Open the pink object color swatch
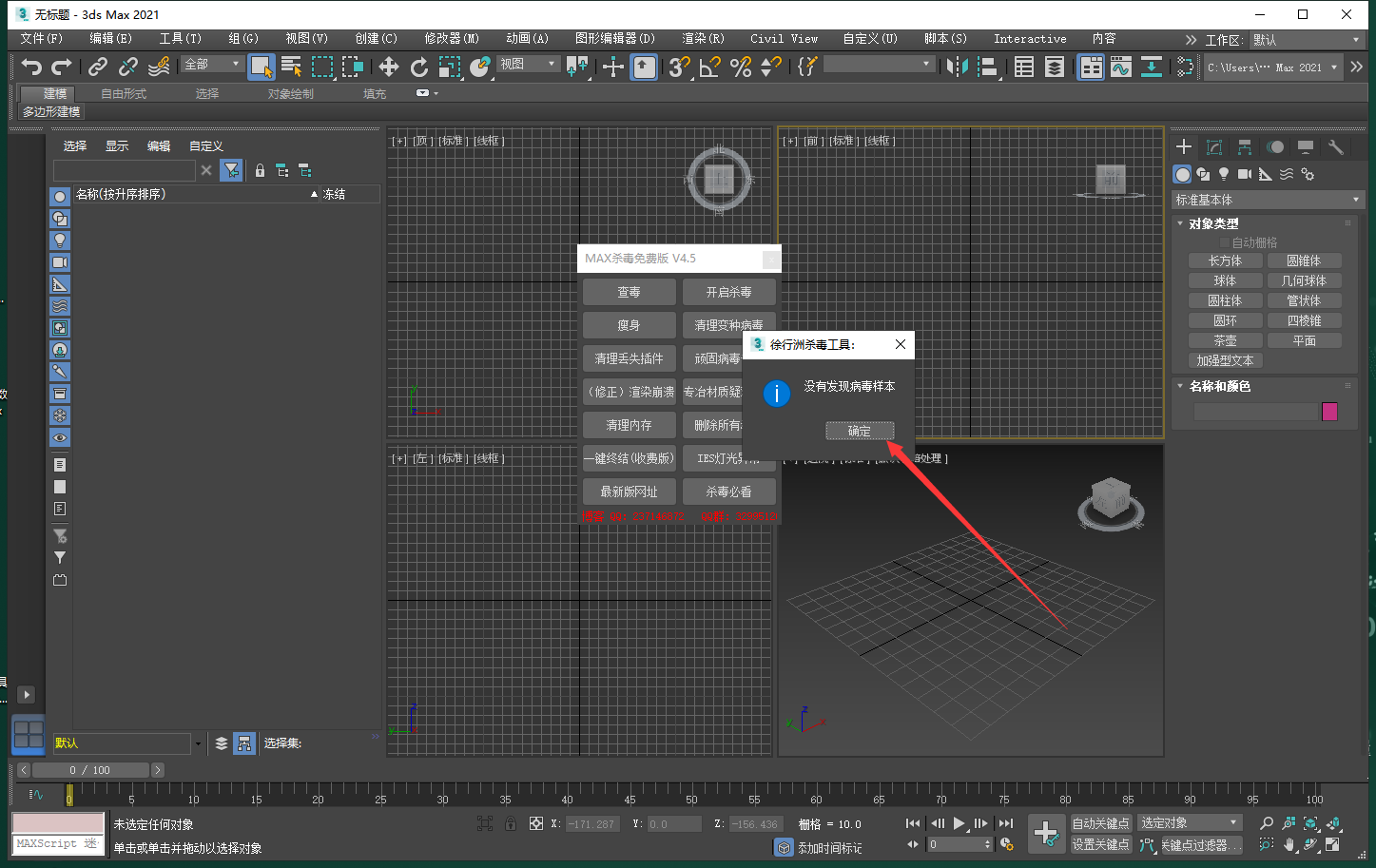The height and width of the screenshot is (868, 1376). pos(1329,411)
